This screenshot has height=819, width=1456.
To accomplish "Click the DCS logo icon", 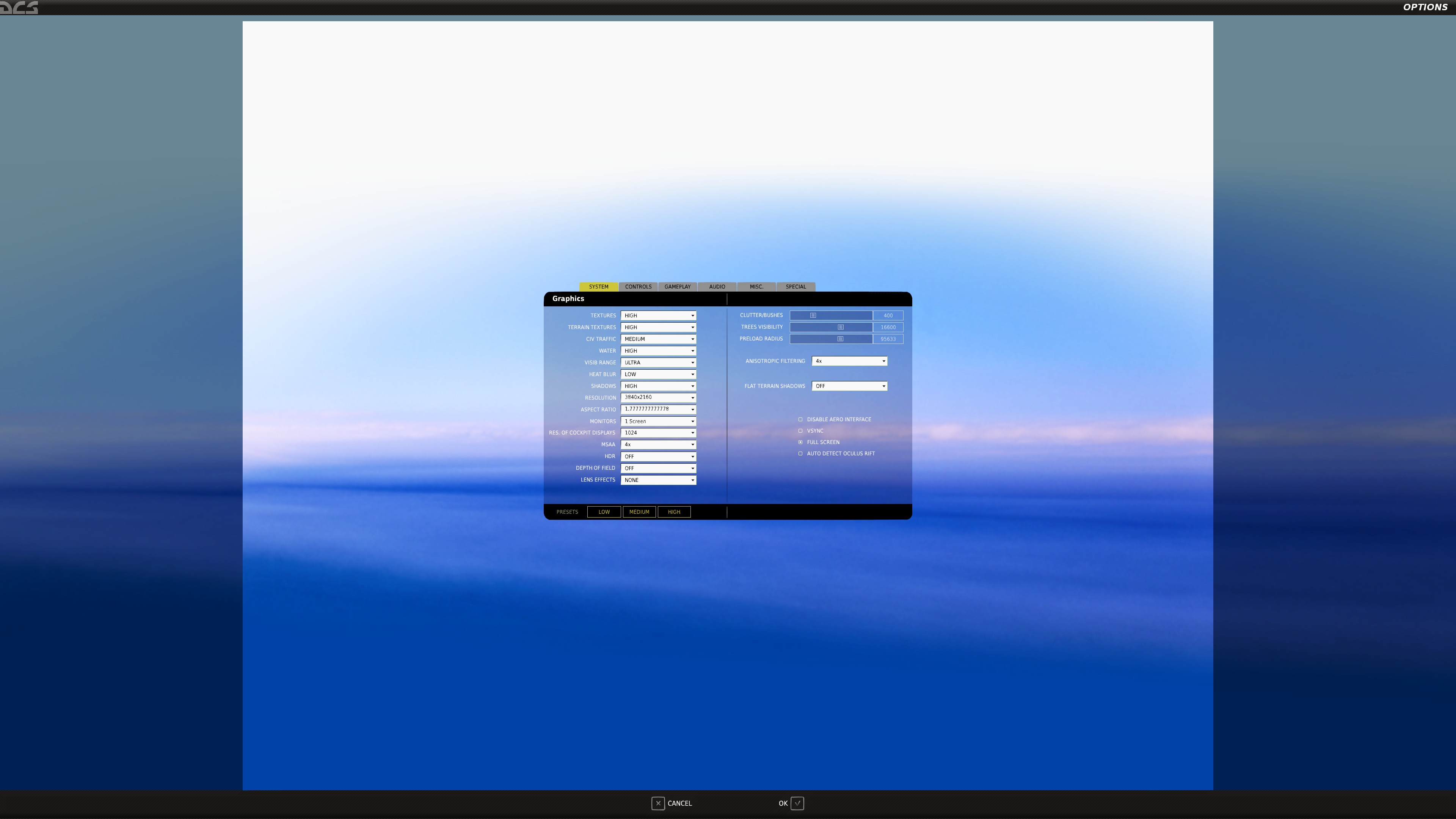I will pos(19,7).
